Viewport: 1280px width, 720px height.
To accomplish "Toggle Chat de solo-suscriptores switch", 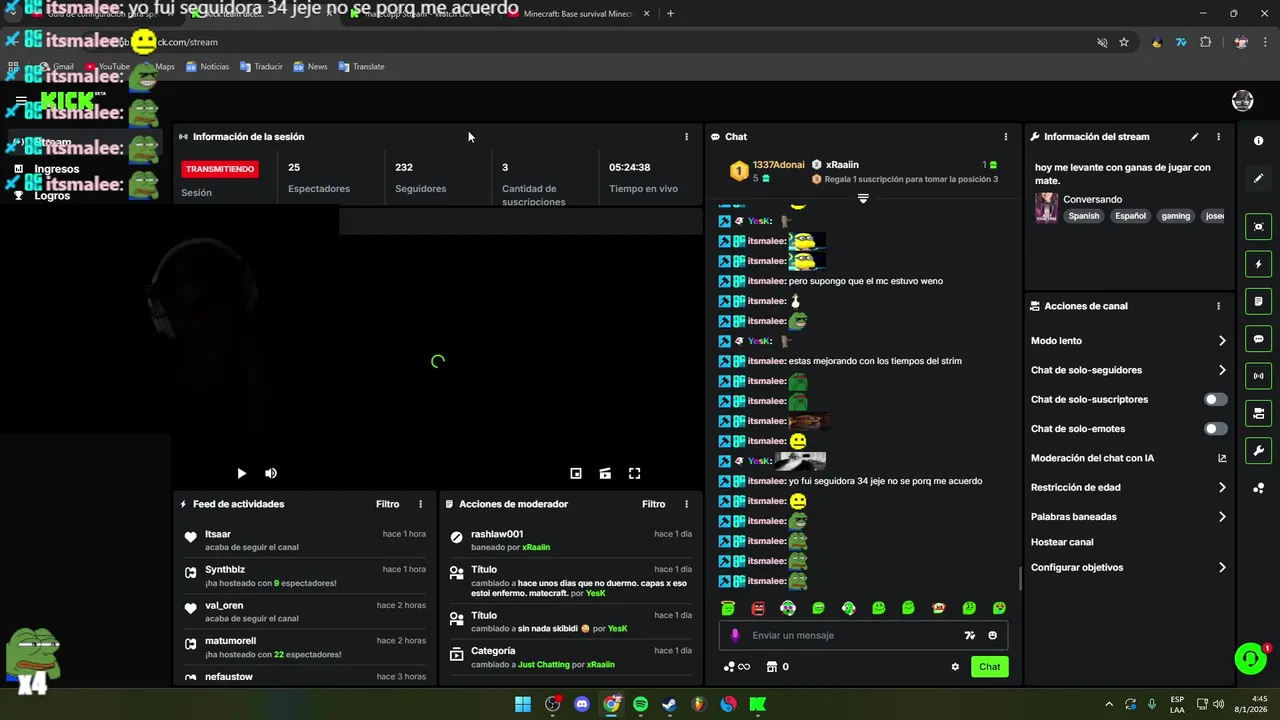I will 1215,399.
